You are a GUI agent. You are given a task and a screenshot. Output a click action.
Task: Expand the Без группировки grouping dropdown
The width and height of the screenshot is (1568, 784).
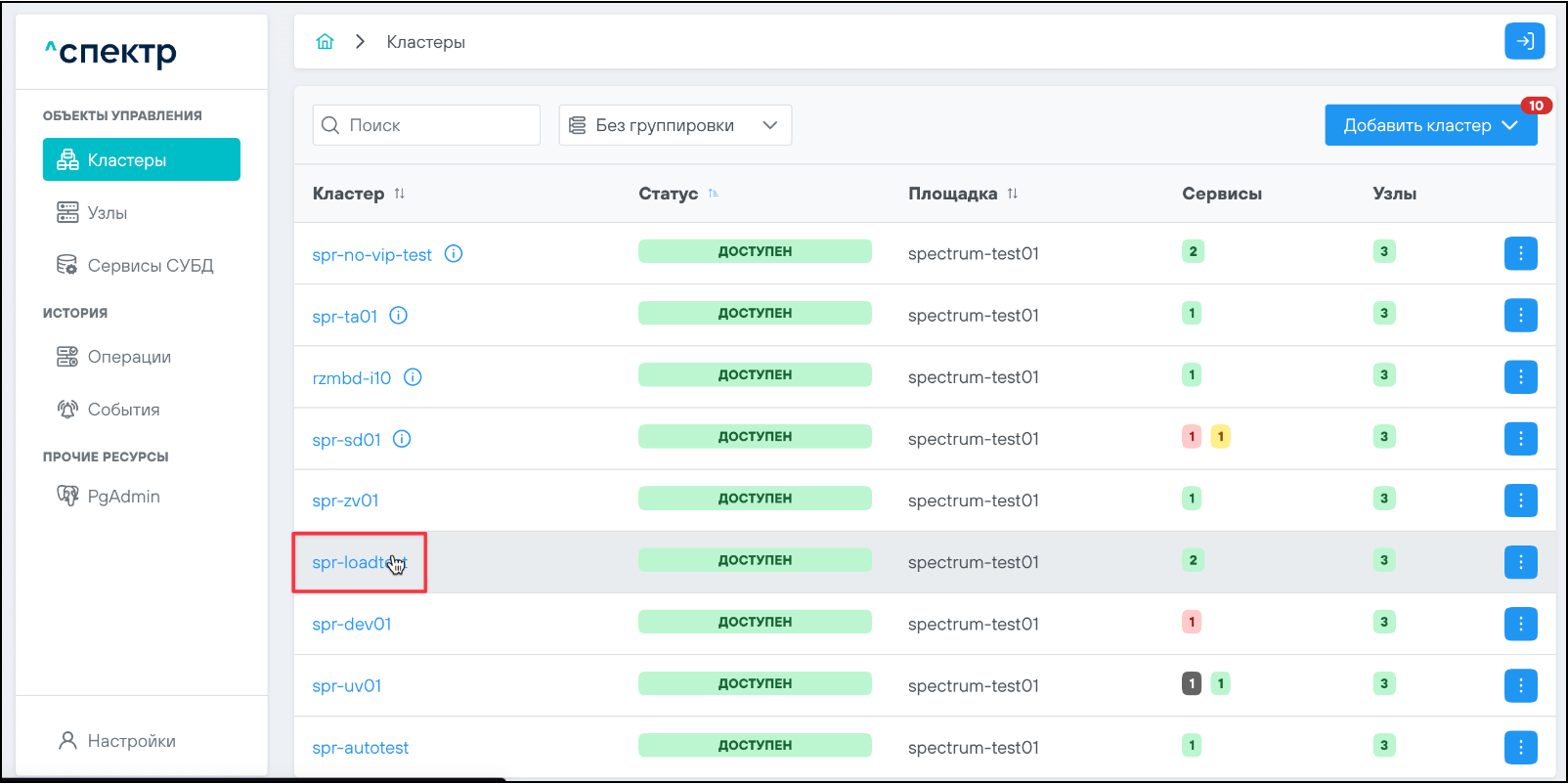pos(675,125)
